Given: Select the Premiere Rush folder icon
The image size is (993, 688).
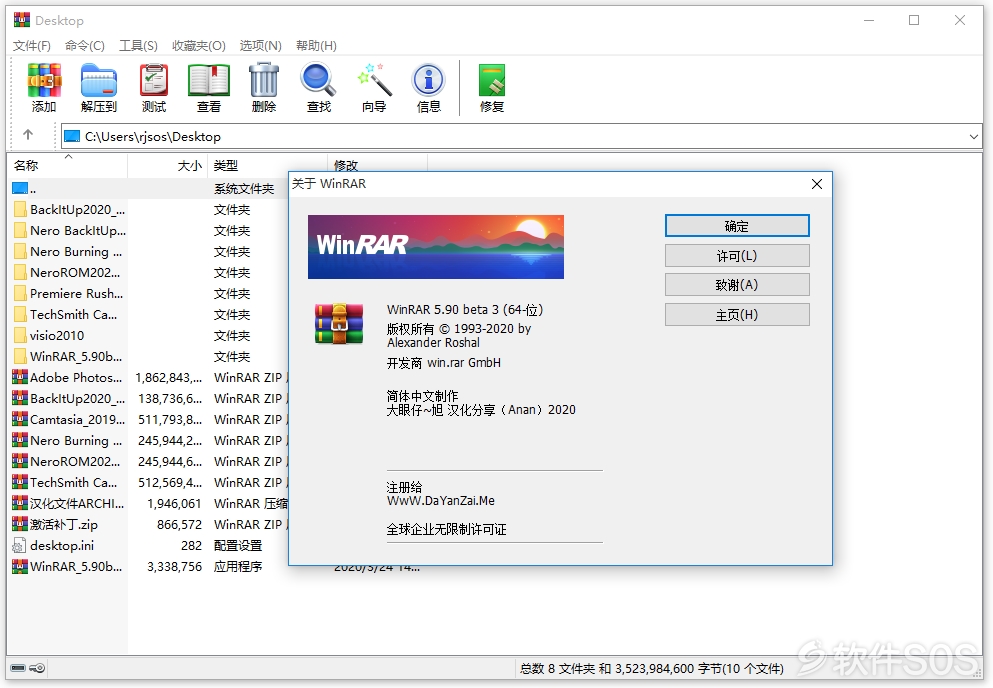Looking at the screenshot, I should click(x=20, y=293).
